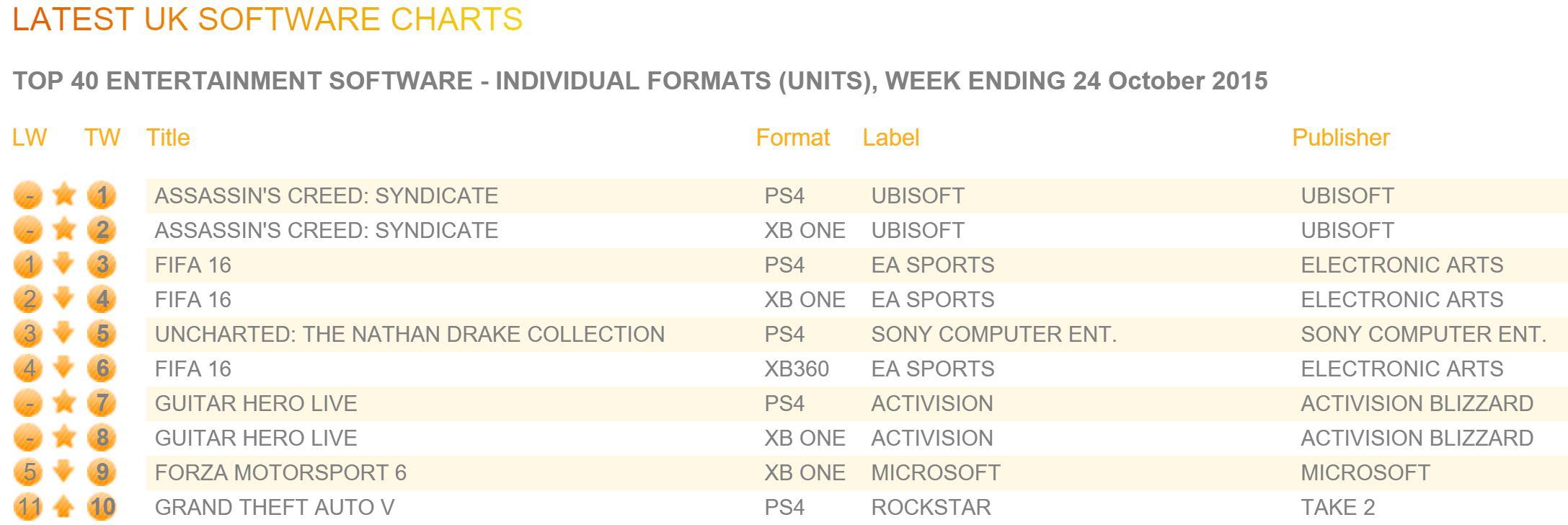Click the new-entry star beside rank 2
This screenshot has height=525, width=1568.
pos(64,229)
